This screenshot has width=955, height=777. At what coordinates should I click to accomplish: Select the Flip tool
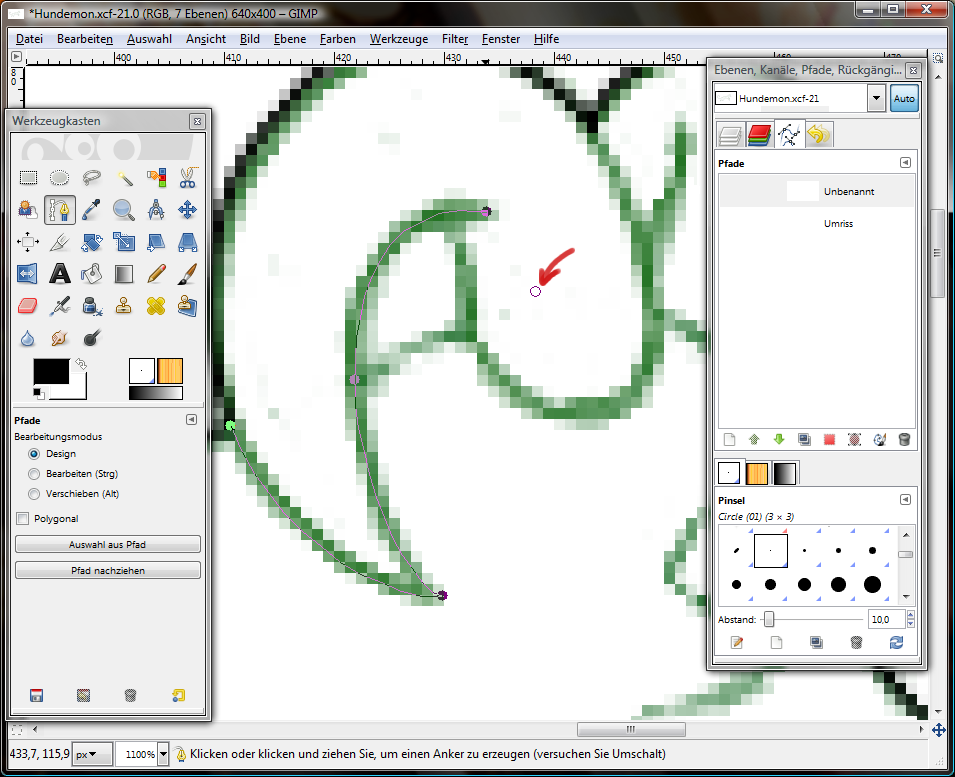click(28, 274)
